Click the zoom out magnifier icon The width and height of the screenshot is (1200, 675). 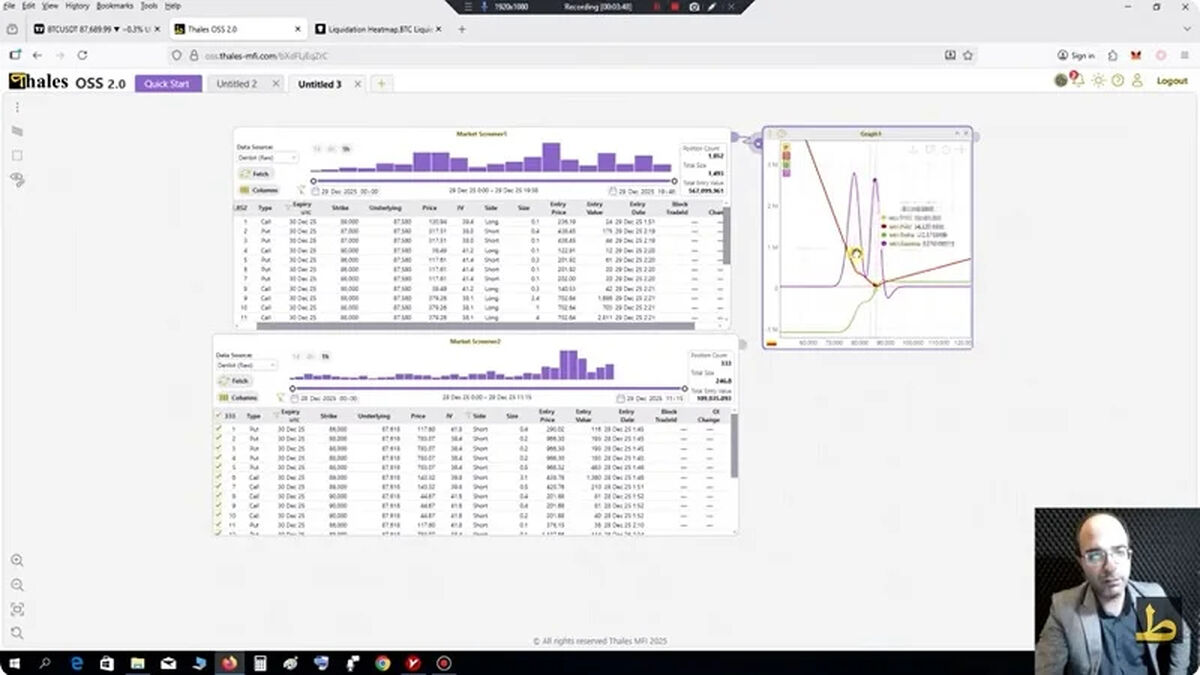(x=17, y=585)
